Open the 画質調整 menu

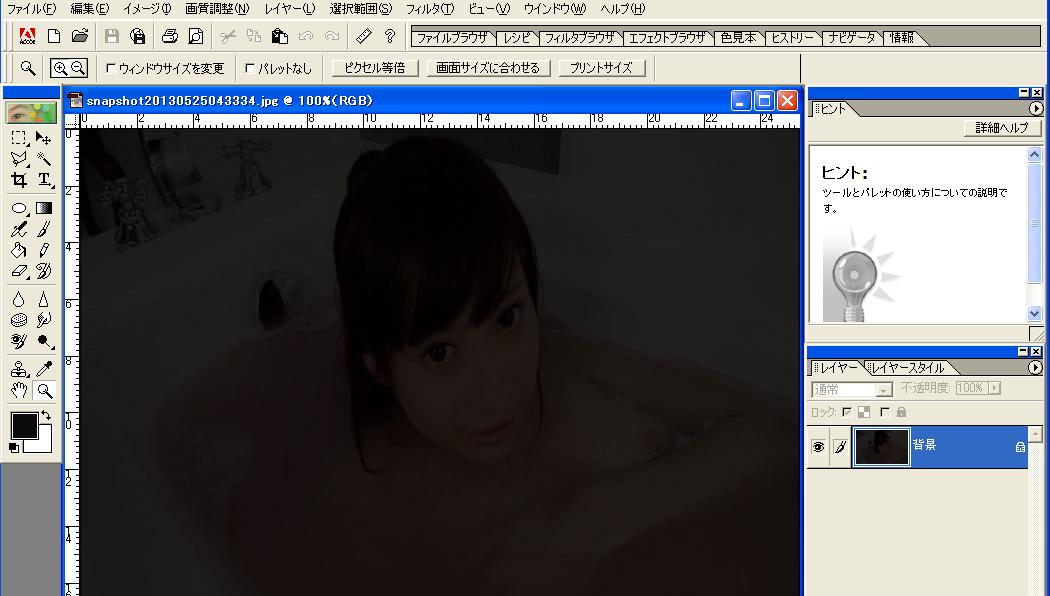(x=217, y=9)
